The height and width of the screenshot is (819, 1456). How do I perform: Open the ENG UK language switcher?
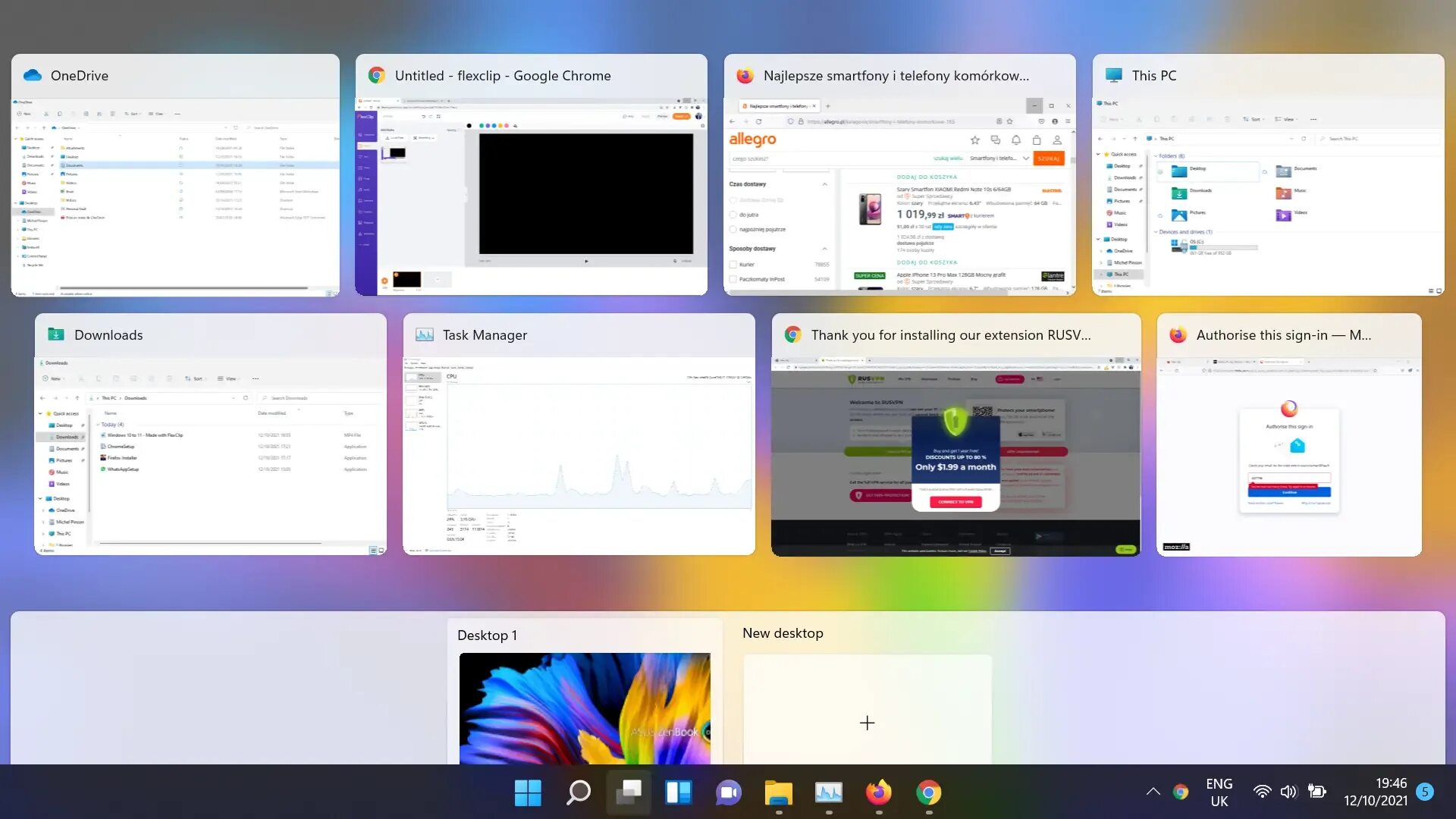pos(1219,792)
